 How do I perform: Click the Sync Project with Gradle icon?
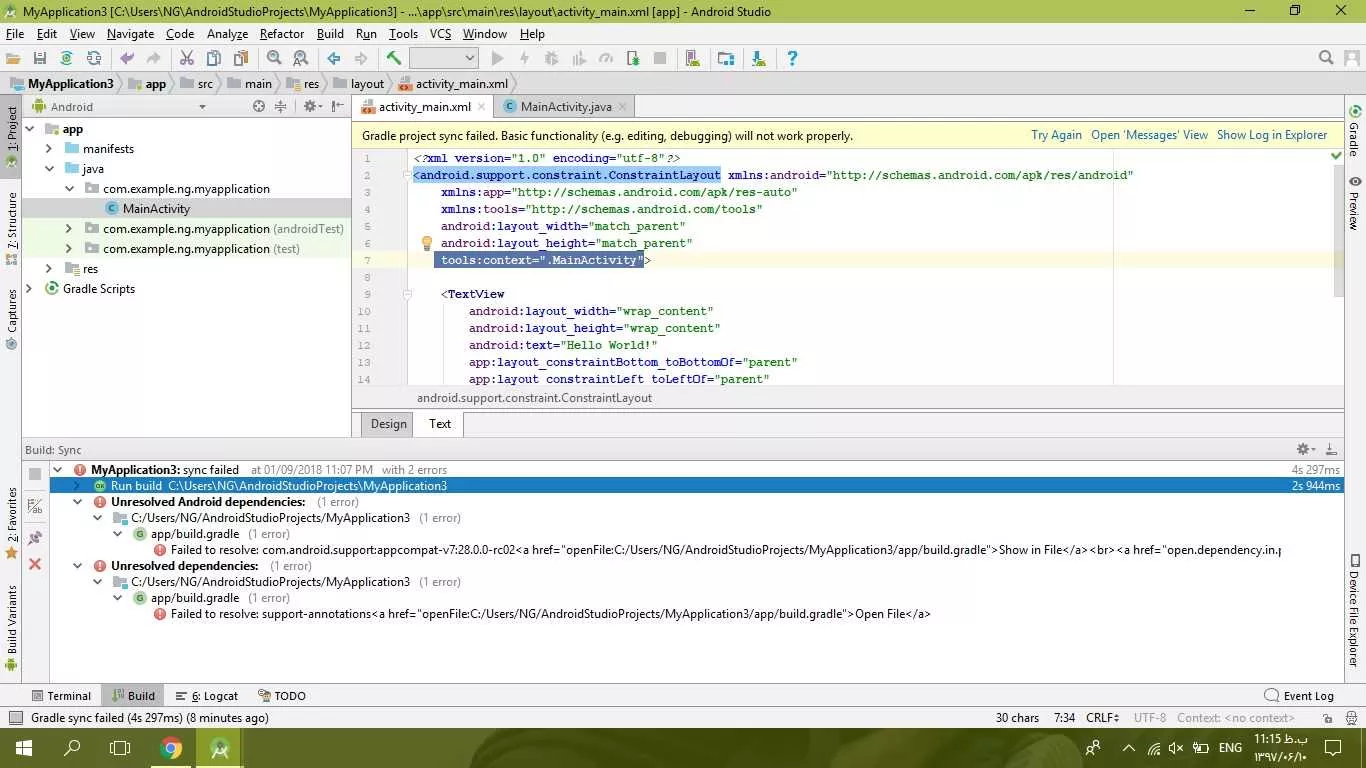click(67, 59)
